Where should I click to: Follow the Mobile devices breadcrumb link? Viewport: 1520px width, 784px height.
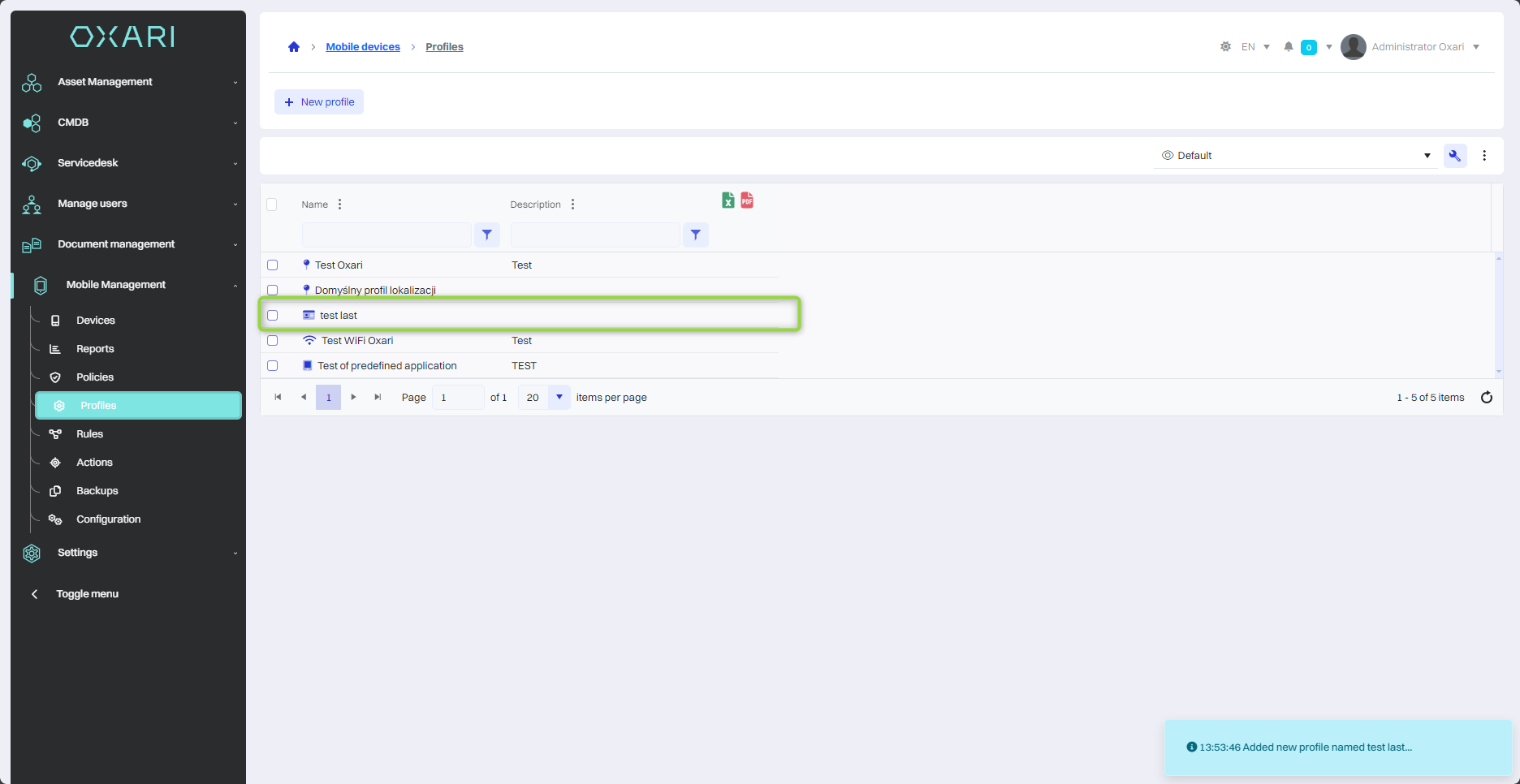coord(363,47)
